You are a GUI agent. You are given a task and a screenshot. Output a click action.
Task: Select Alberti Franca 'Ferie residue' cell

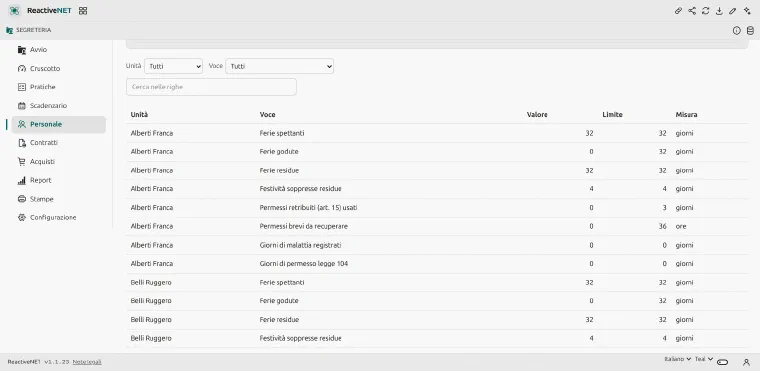click(279, 171)
